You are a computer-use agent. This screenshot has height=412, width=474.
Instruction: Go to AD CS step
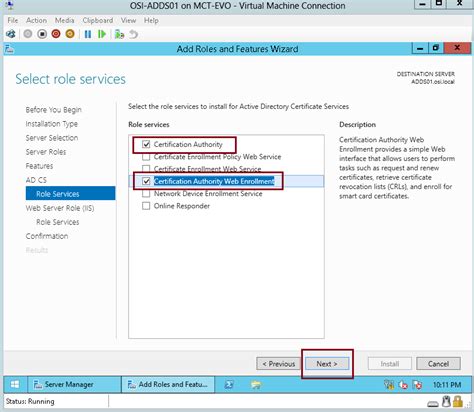(36, 180)
